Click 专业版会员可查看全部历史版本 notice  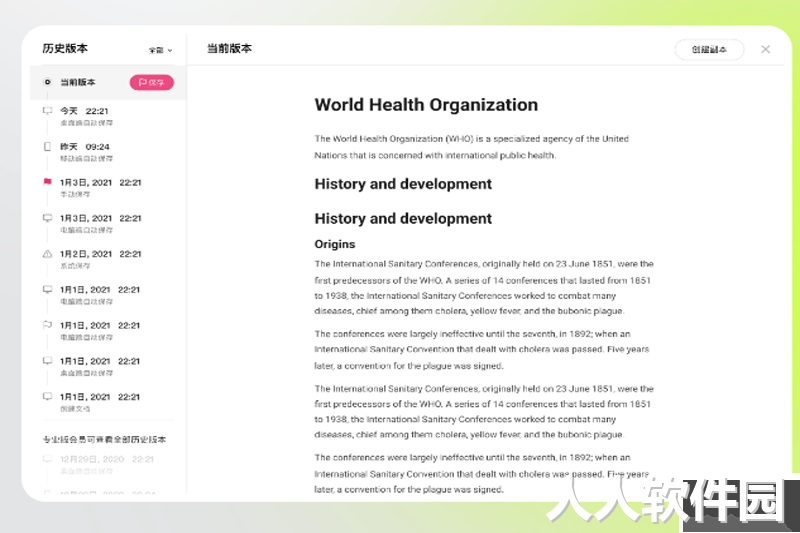[104, 439]
